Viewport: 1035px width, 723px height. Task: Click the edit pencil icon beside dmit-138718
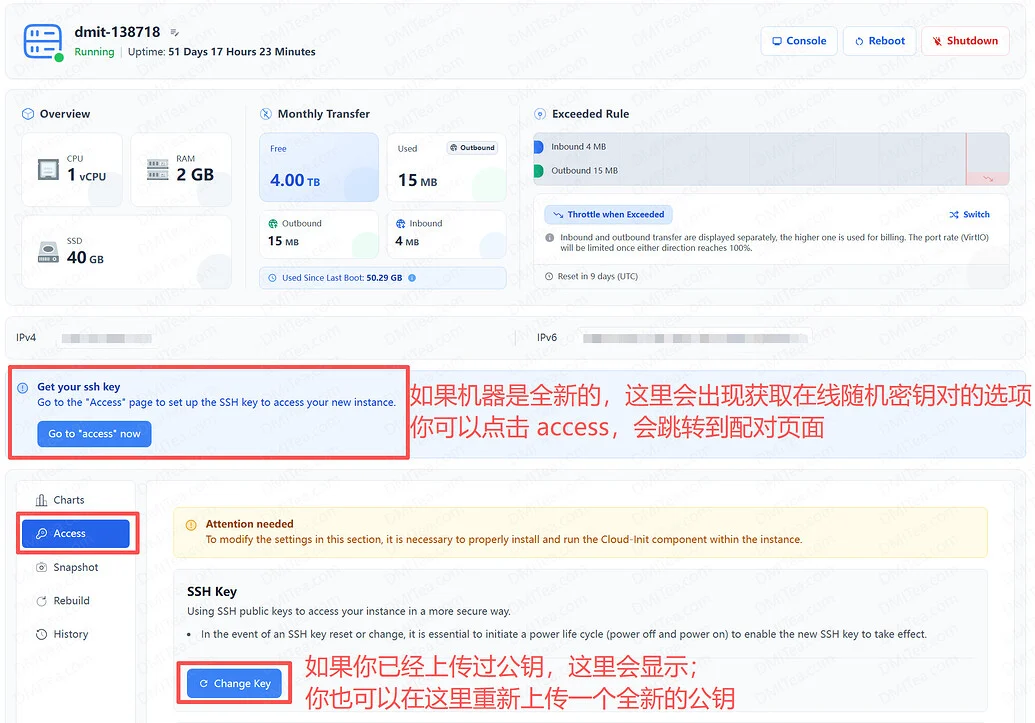[174, 32]
